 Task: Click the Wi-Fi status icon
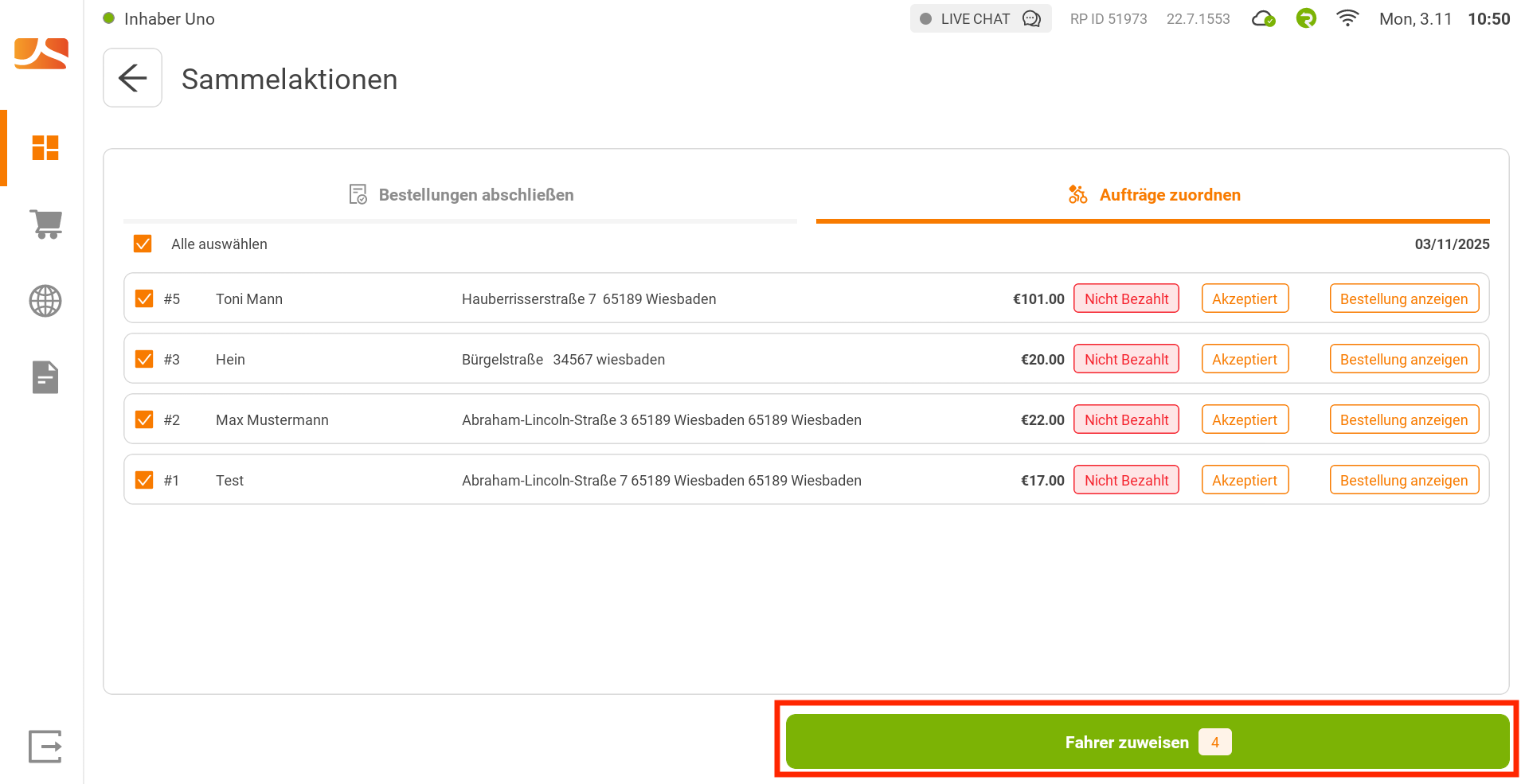1347,18
